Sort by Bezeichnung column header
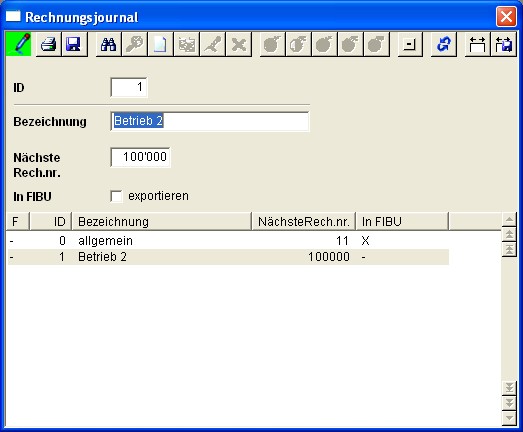The width and height of the screenshot is (523, 432). coord(161,222)
